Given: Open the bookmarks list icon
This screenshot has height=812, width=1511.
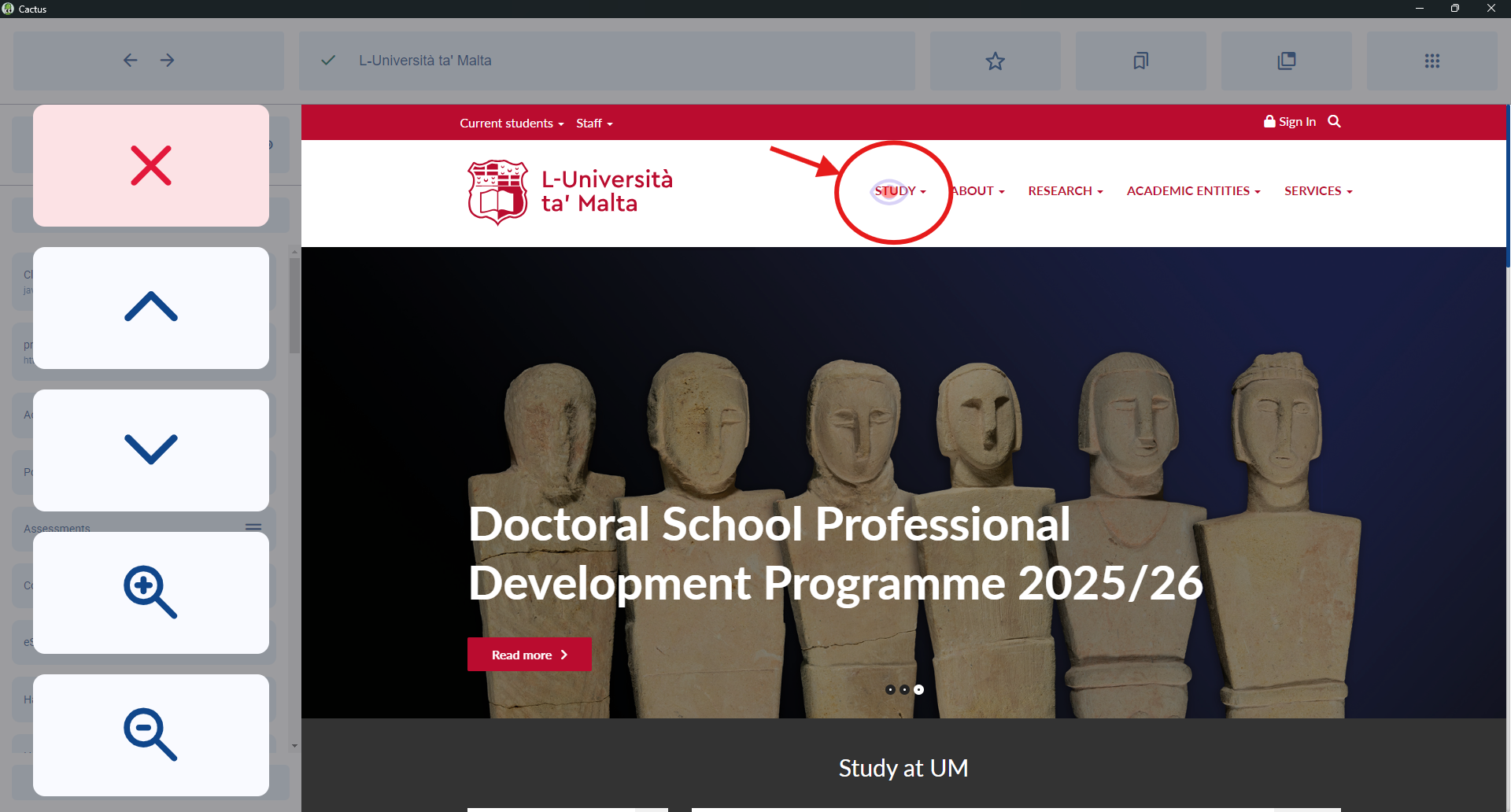Looking at the screenshot, I should (1140, 61).
